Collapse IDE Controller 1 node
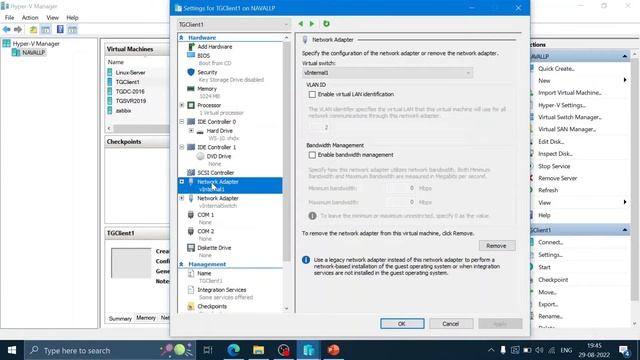Screen dimensions: 640x360 pos(182,147)
